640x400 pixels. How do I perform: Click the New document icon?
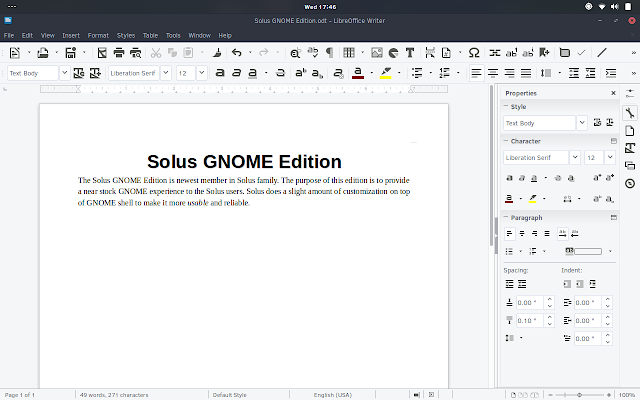tap(15, 53)
